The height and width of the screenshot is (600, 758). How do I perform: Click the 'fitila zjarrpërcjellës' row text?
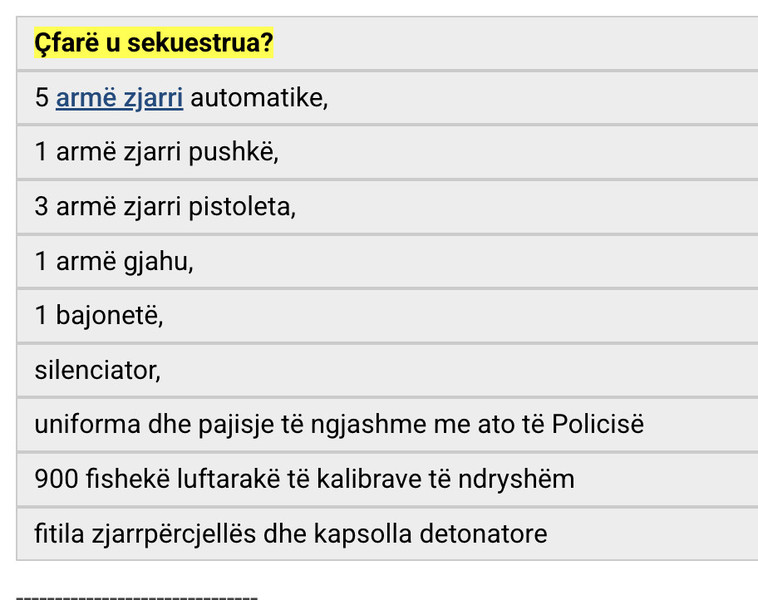pos(291,534)
